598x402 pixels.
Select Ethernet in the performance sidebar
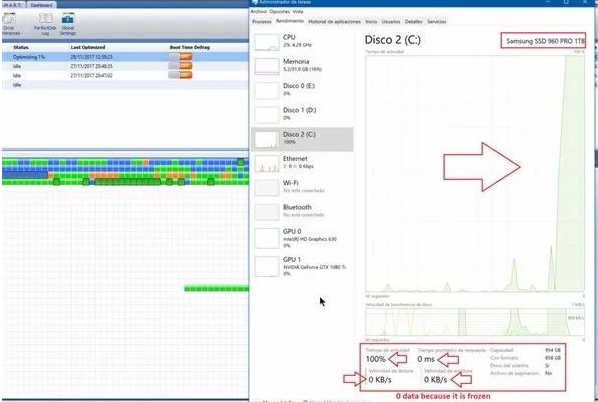point(302,163)
